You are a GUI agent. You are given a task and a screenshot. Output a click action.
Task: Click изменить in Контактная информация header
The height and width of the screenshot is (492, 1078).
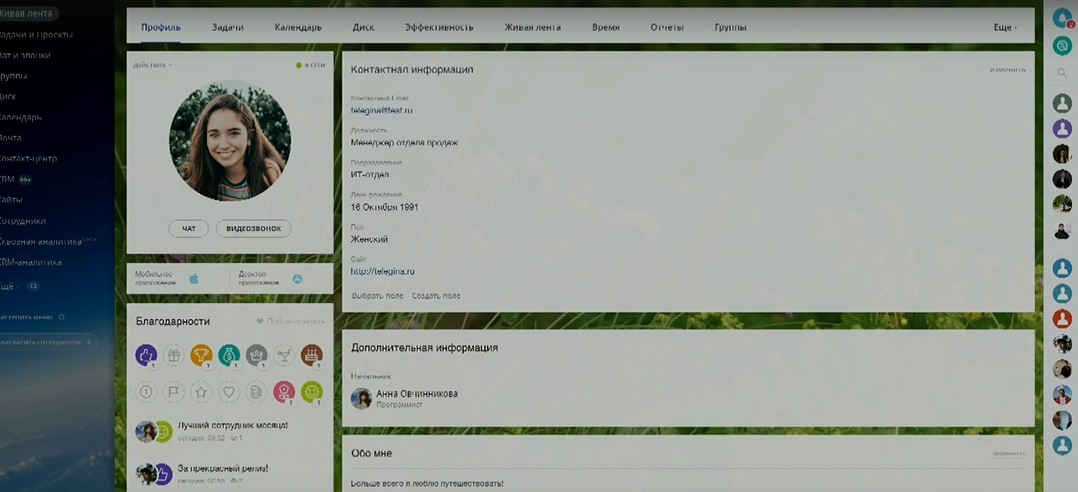1008,70
